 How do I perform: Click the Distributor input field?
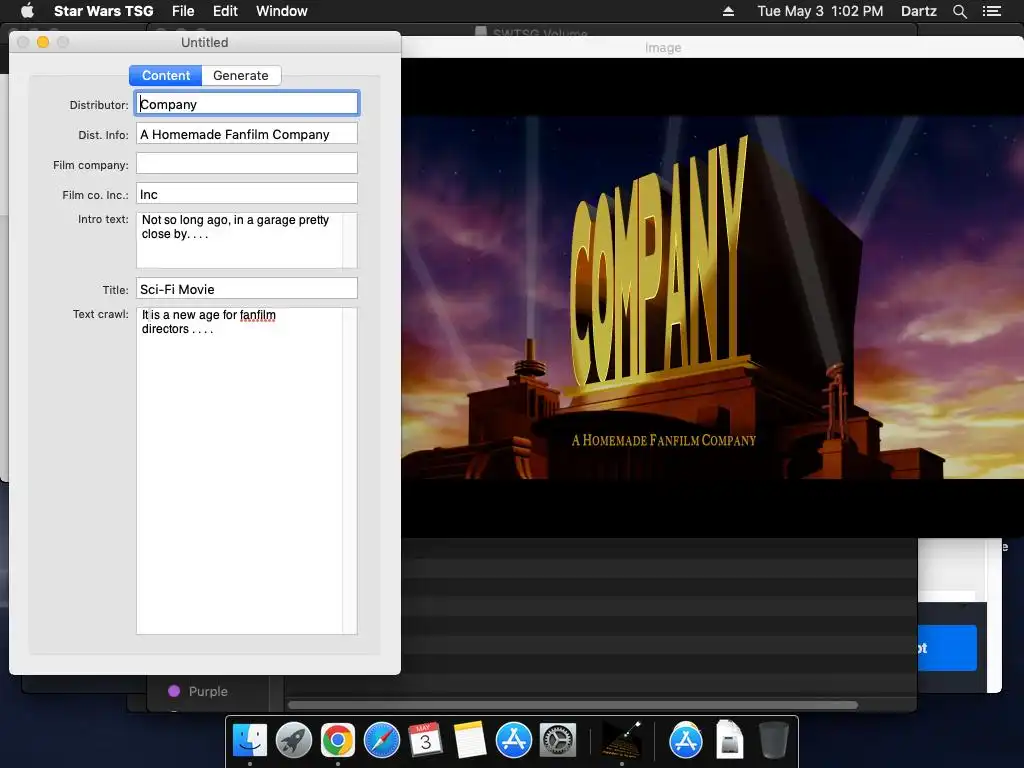247,104
